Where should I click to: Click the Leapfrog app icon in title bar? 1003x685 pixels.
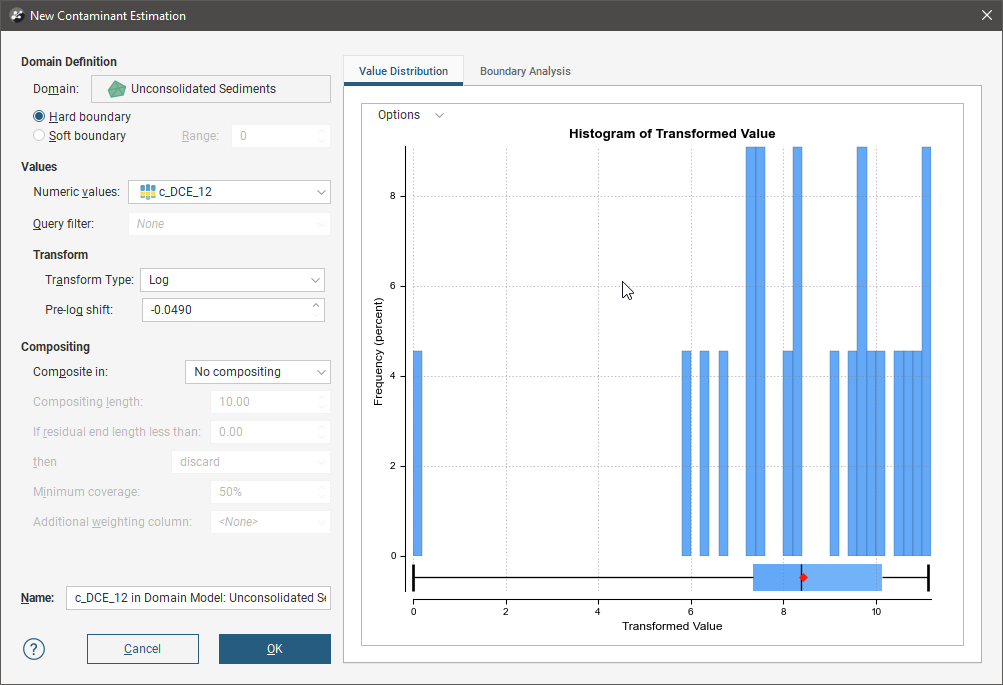(x=16, y=16)
